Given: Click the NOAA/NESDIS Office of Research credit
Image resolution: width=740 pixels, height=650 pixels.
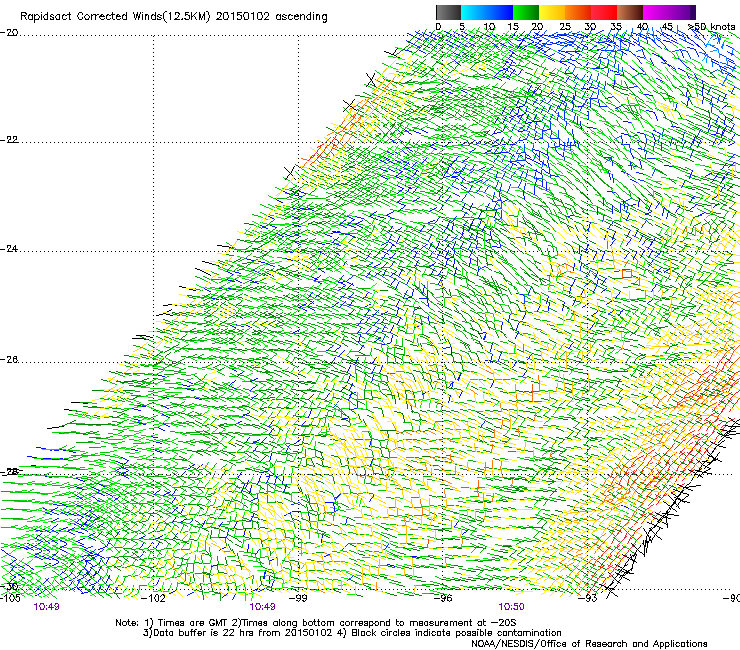Looking at the screenshot, I should click(589, 644).
